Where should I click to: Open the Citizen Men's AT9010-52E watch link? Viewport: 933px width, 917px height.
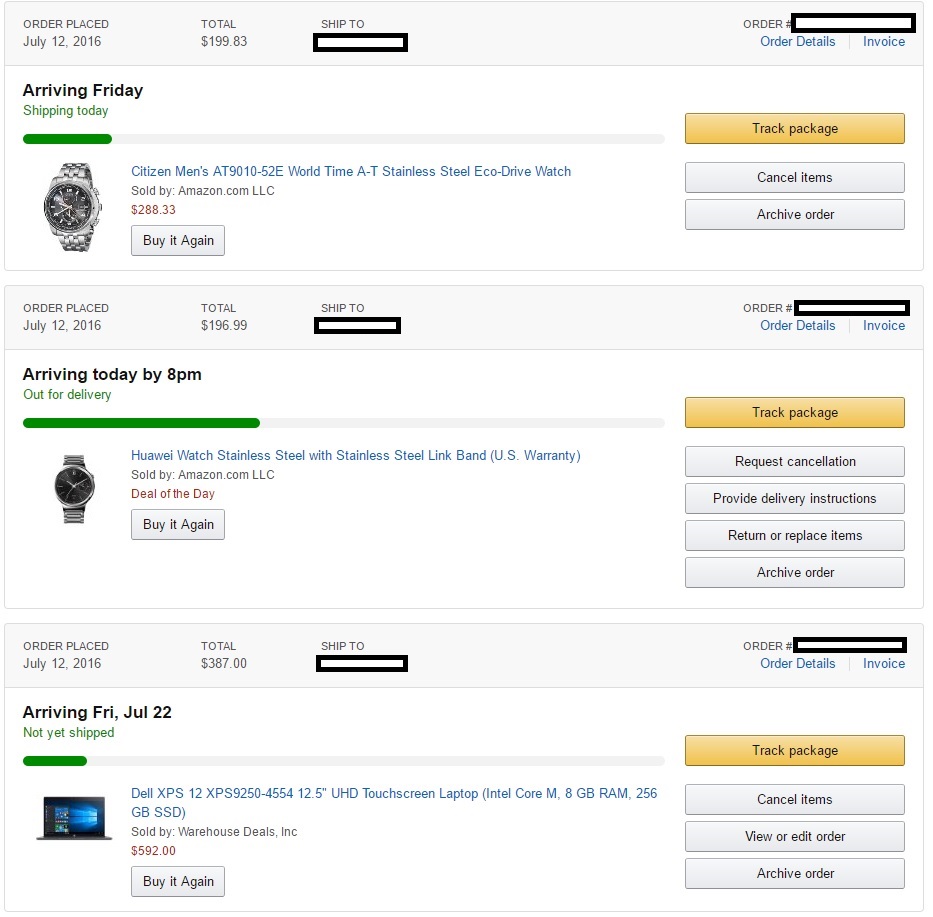pyautogui.click(x=351, y=172)
